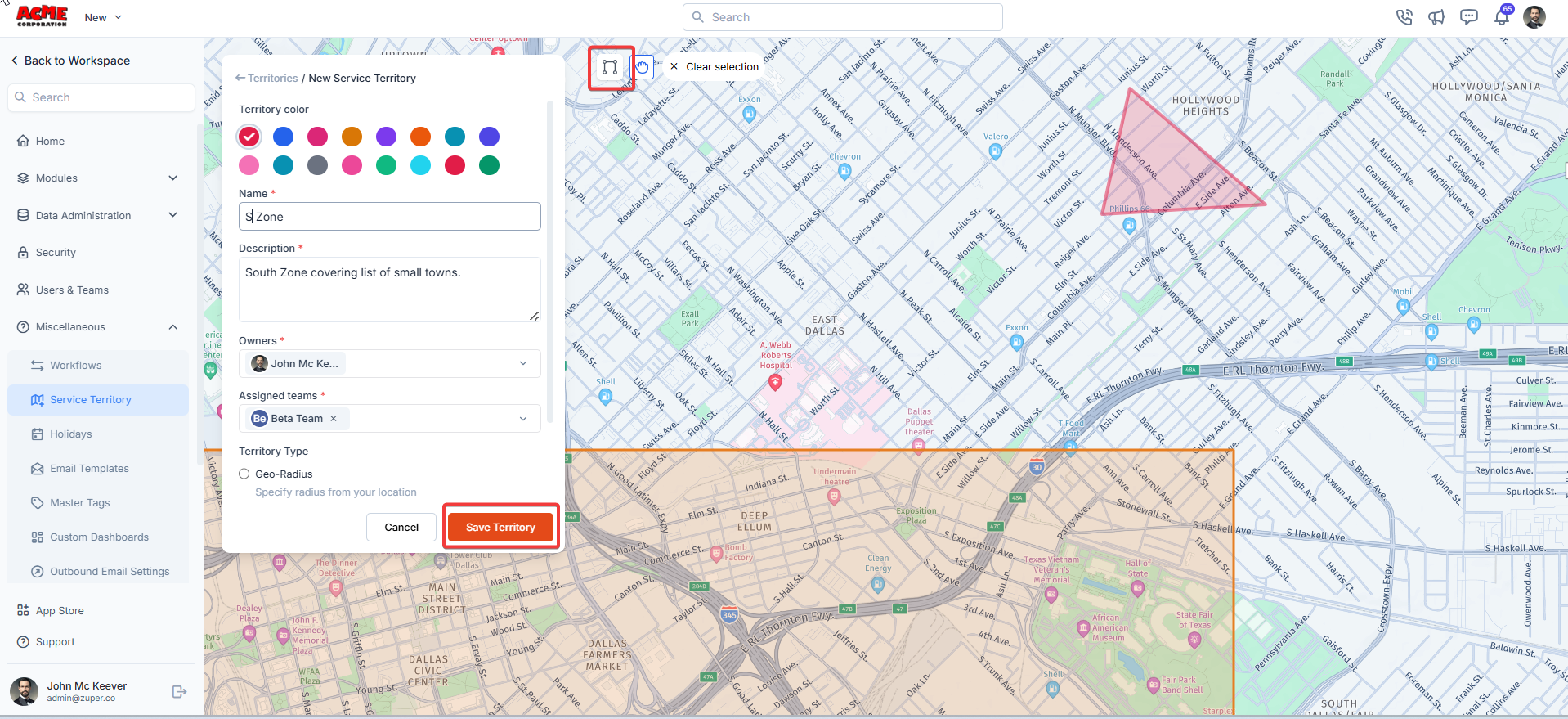The height and width of the screenshot is (719, 1568).
Task: Click Clear selection on map
Action: tap(722, 67)
